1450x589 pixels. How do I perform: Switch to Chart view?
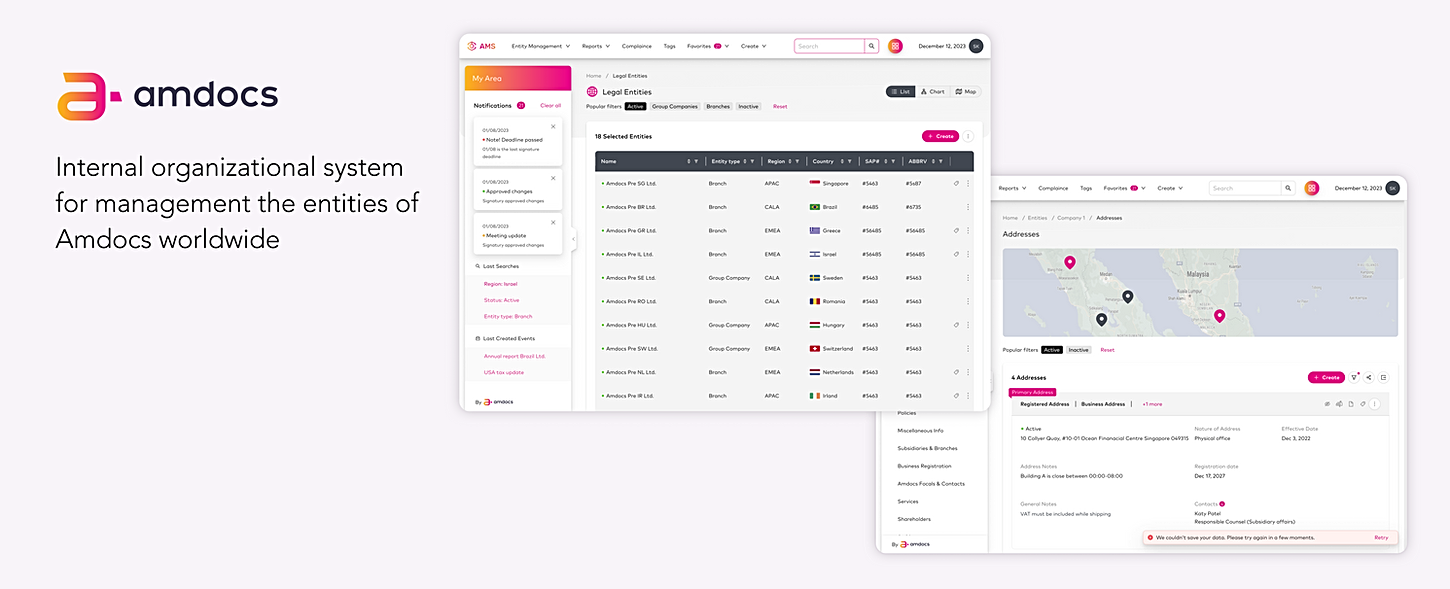pyautogui.click(x=932, y=92)
